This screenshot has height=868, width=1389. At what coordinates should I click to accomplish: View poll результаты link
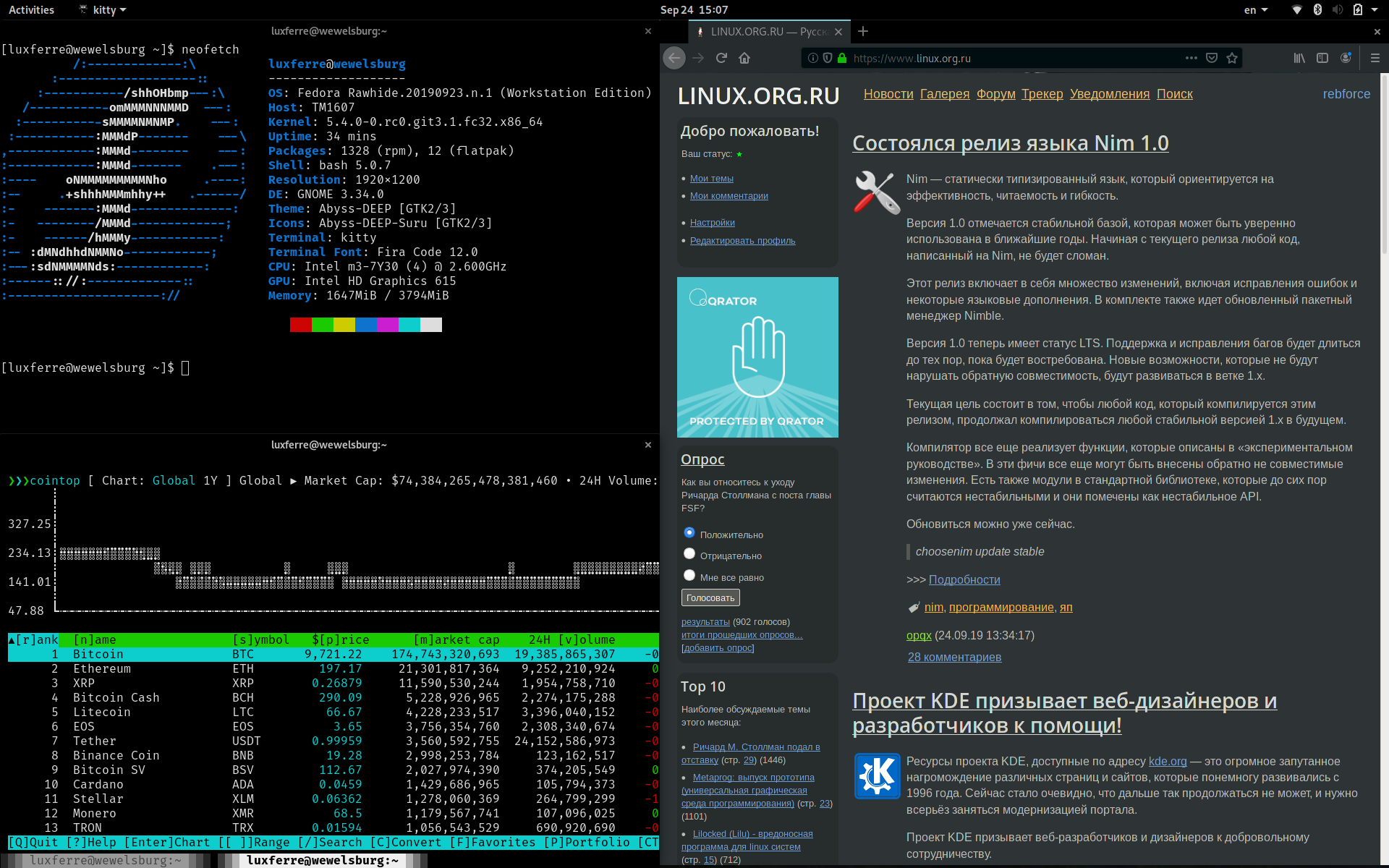(x=705, y=621)
